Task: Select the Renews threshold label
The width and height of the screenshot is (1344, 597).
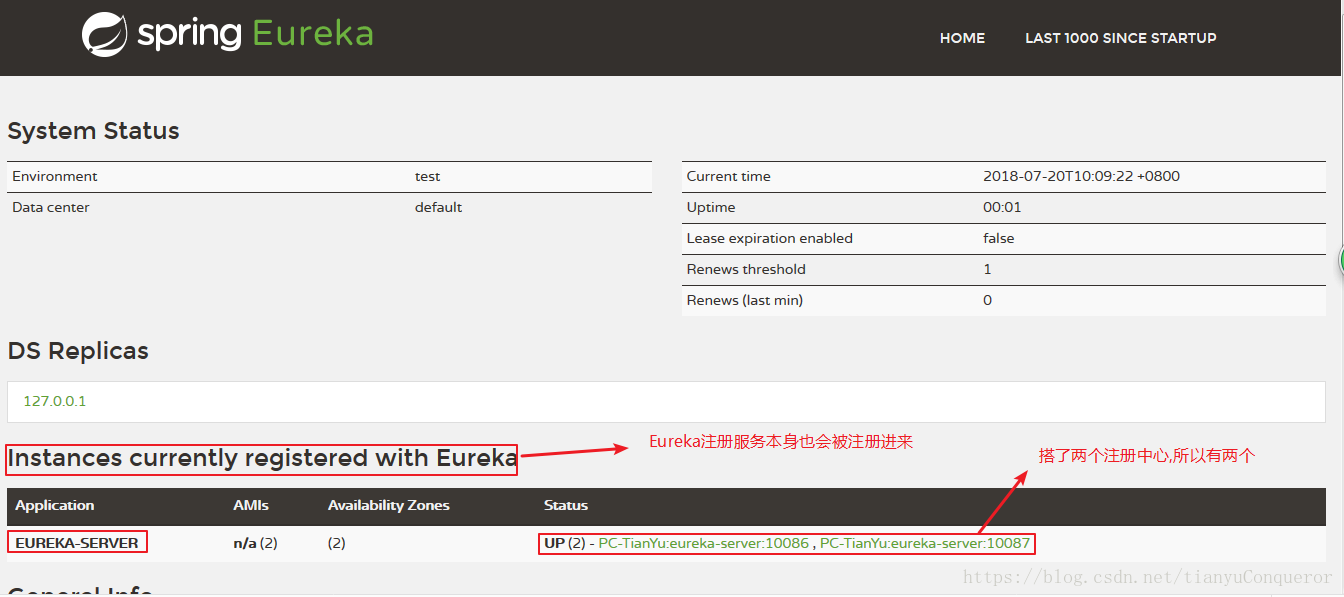Action: pos(746,270)
